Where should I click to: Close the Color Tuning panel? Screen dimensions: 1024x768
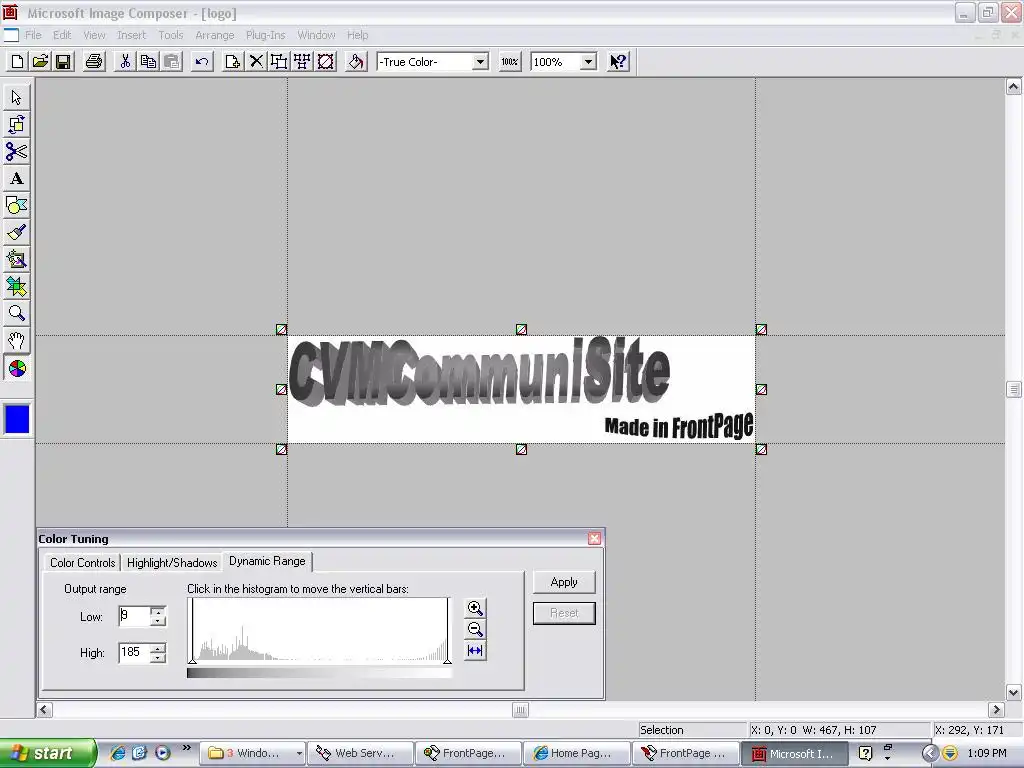(594, 538)
